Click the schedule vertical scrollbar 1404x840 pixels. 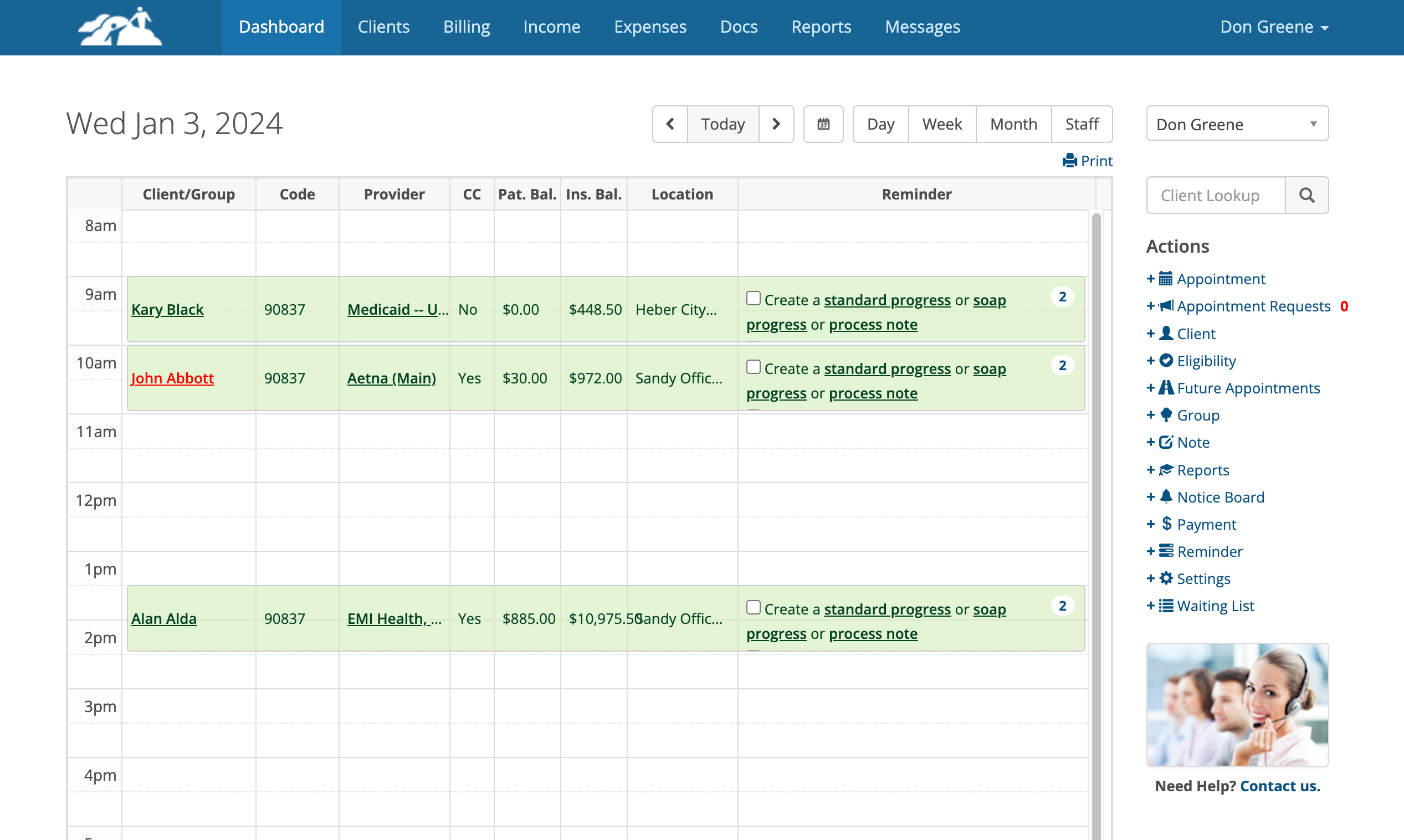tap(1096, 525)
